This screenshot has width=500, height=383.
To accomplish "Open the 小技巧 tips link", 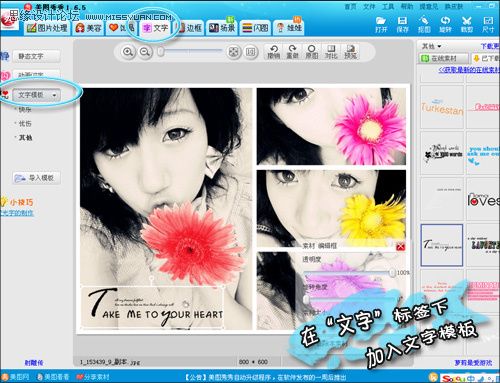I will coord(21,202).
